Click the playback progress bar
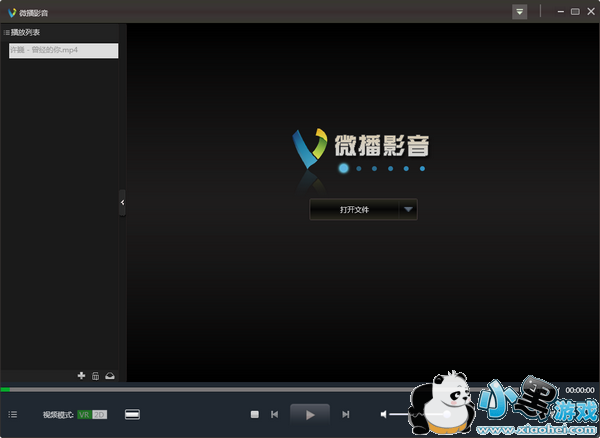This screenshot has width=600, height=438. 281,389
